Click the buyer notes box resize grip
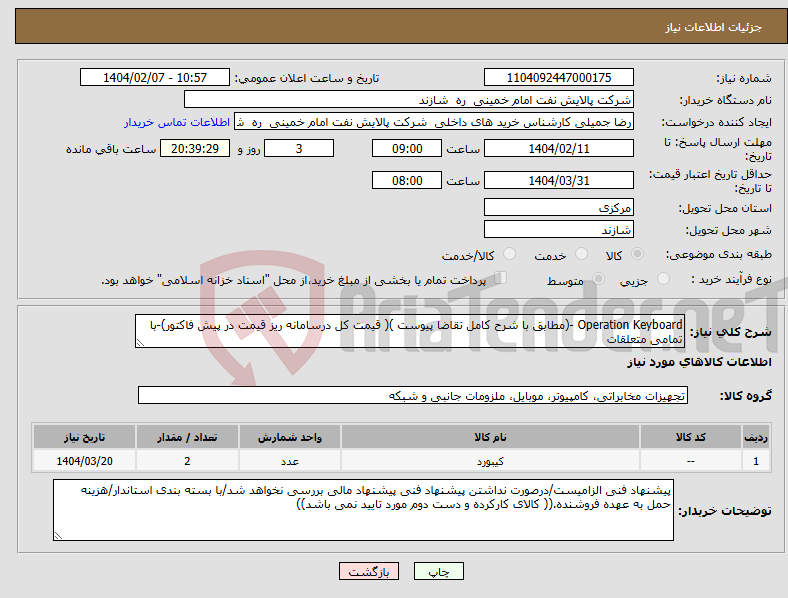 click(58, 536)
